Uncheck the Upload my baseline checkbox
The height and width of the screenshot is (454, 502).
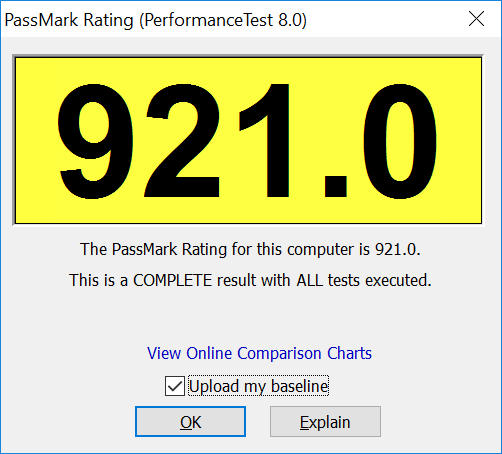pyautogui.click(x=175, y=386)
